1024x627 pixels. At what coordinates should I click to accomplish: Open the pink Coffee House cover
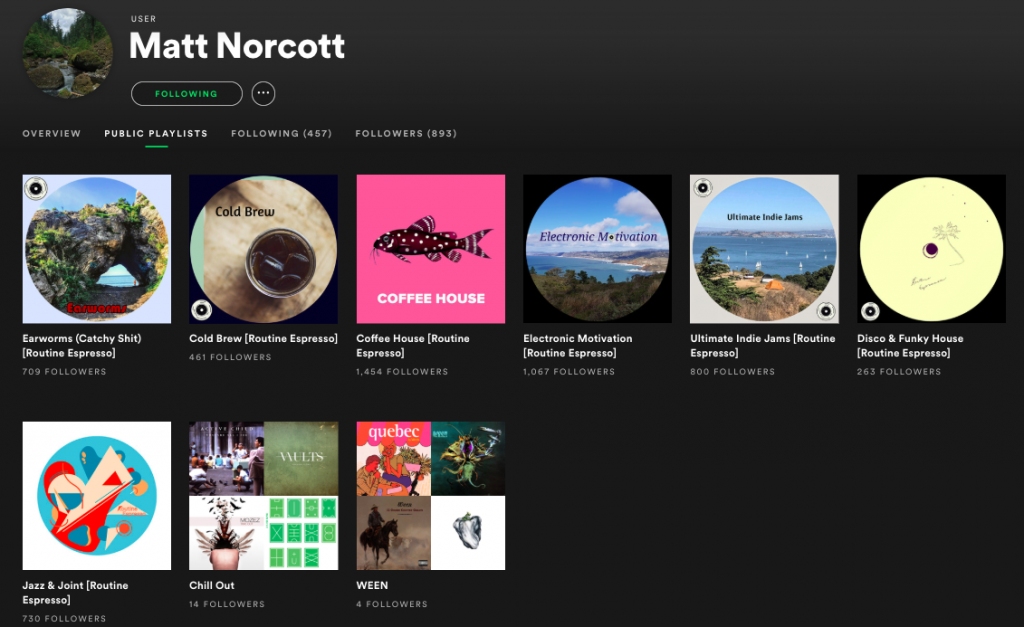[x=431, y=249]
